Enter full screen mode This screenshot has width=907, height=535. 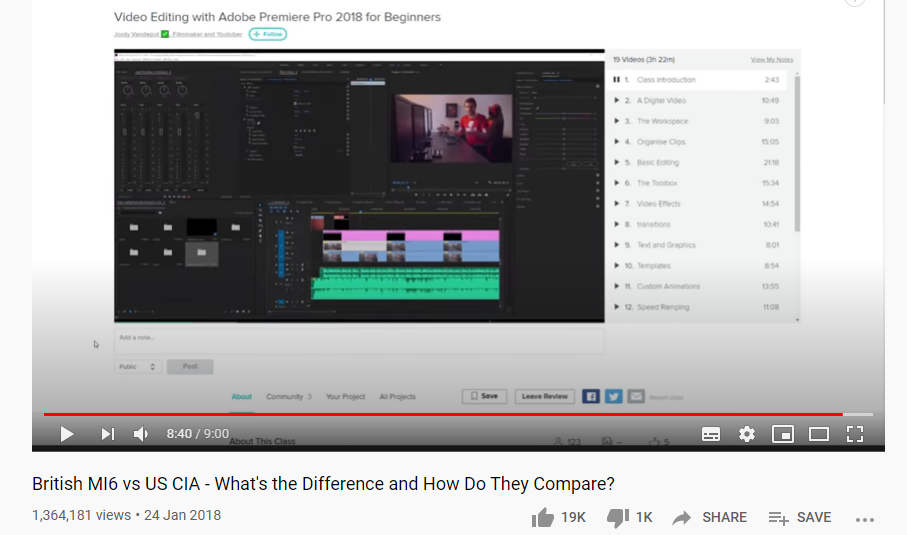tap(855, 434)
